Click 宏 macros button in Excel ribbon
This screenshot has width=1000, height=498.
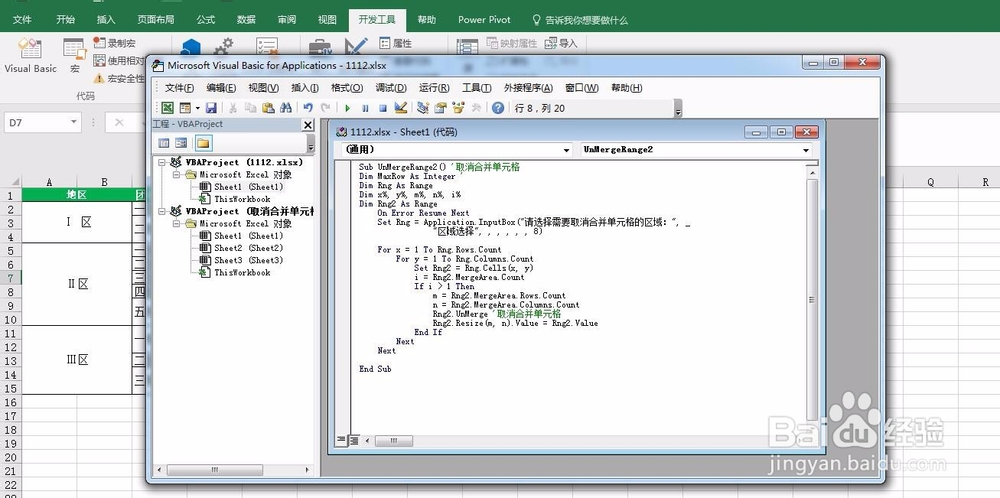click(x=75, y=56)
